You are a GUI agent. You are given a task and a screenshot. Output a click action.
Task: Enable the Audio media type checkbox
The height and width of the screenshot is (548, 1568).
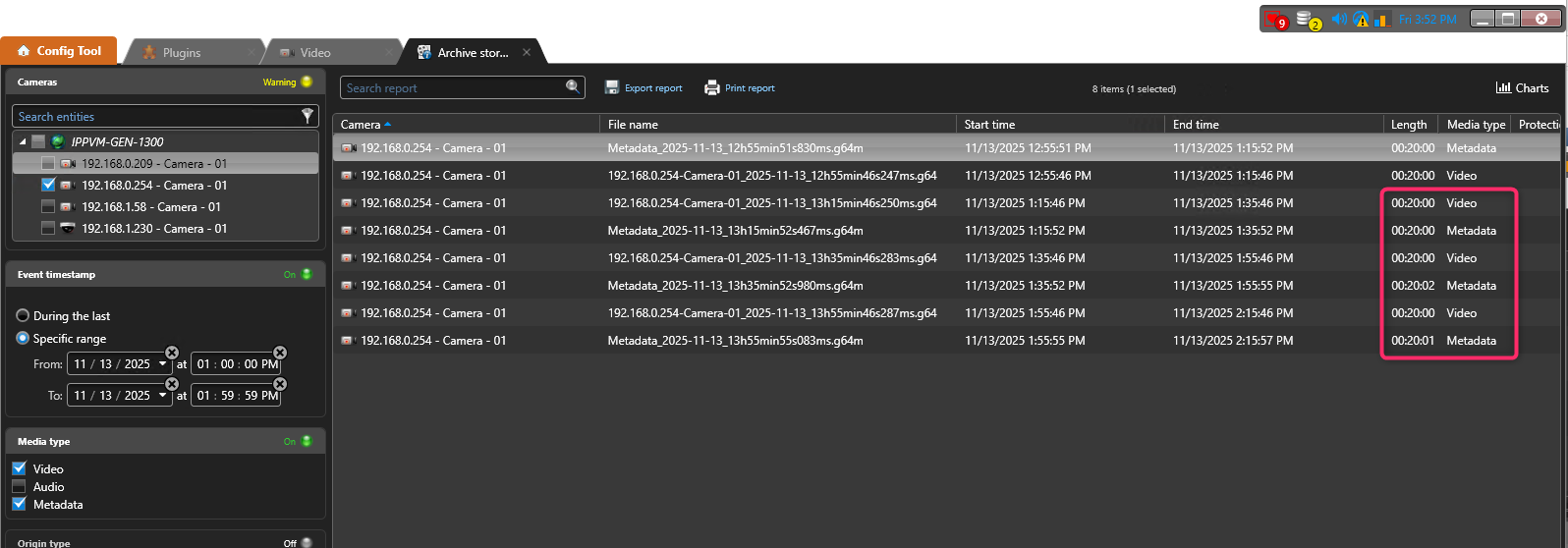coord(19,486)
